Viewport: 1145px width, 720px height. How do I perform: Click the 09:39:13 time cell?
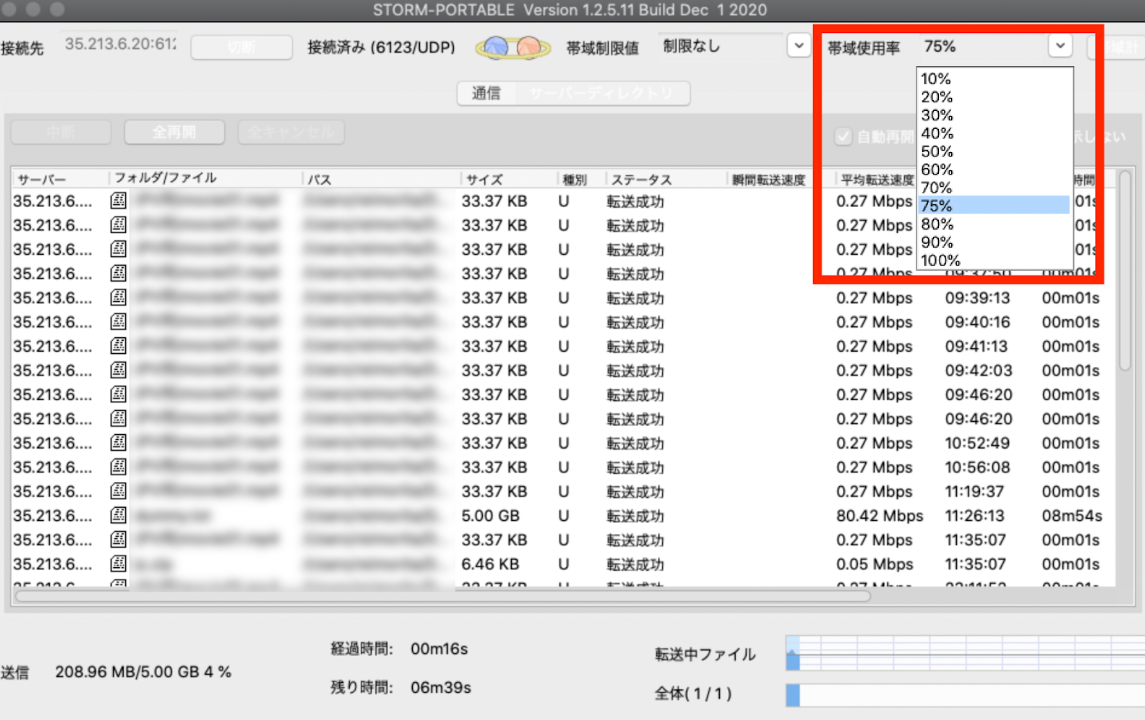tap(977, 298)
